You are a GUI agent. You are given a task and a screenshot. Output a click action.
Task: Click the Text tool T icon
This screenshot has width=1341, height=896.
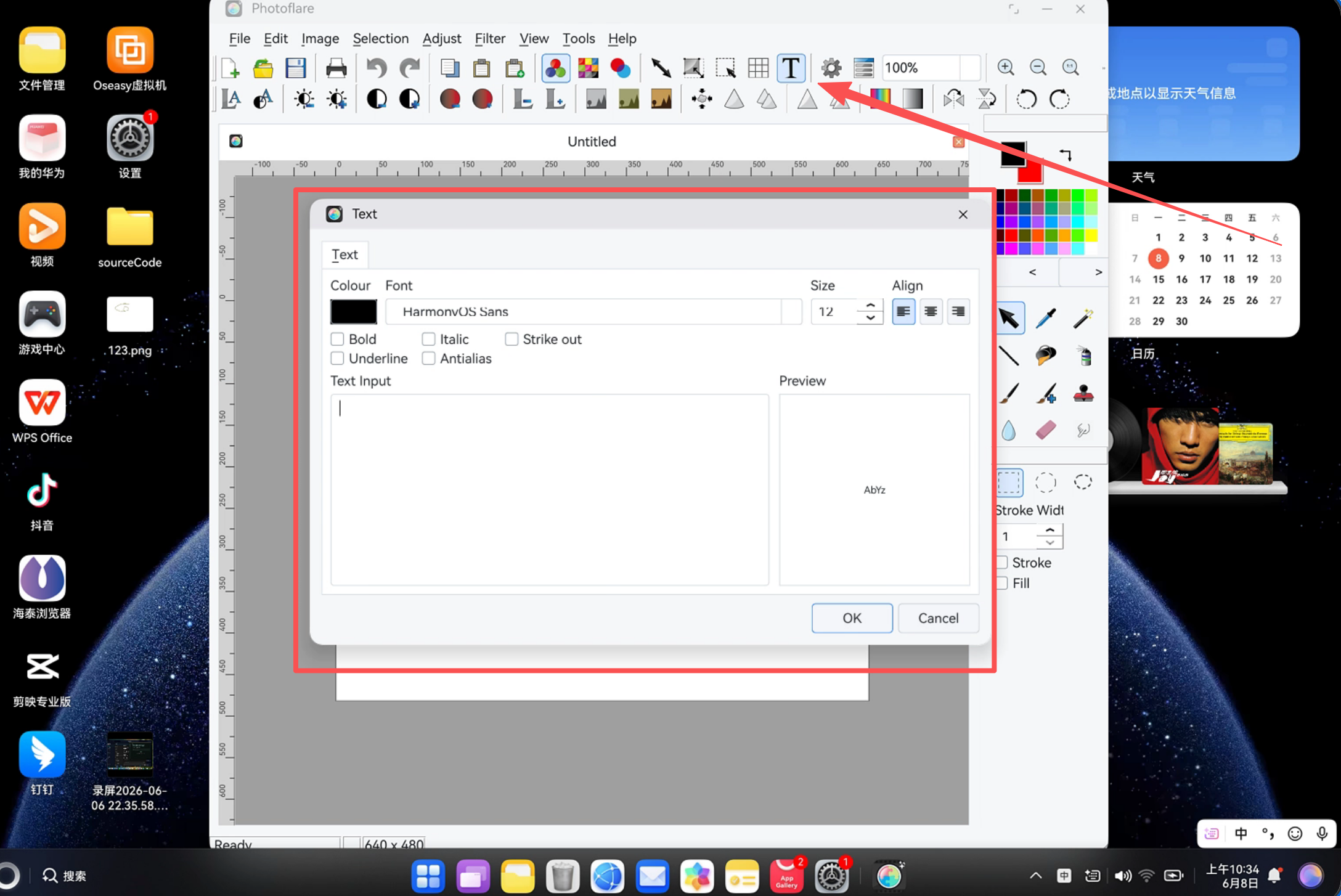tap(791, 68)
